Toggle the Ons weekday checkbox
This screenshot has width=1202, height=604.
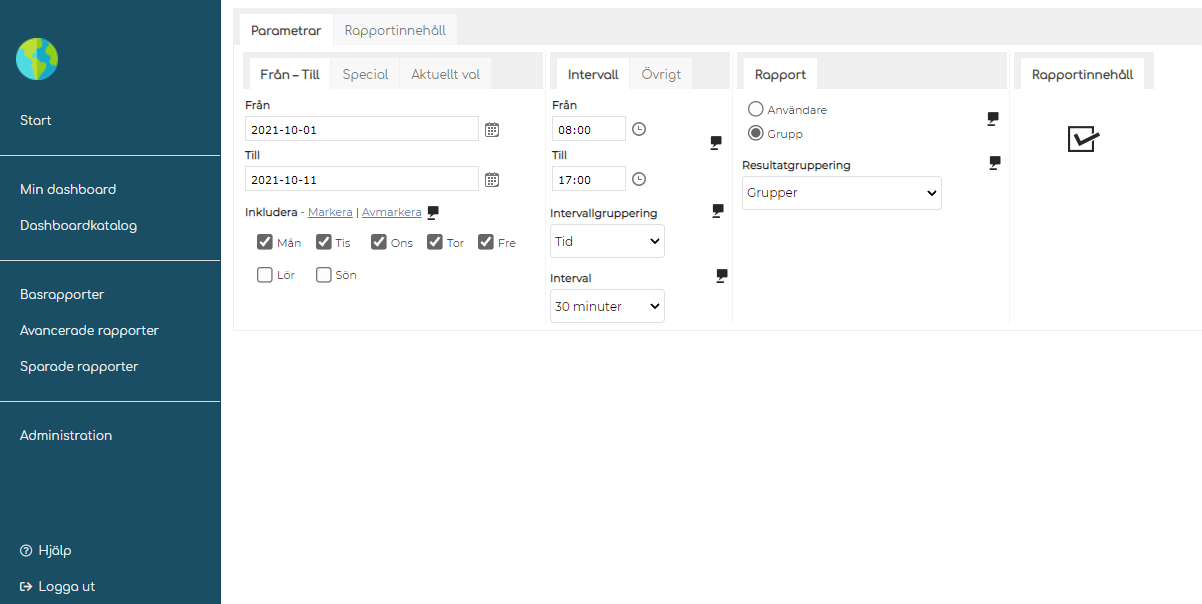pyautogui.click(x=379, y=242)
